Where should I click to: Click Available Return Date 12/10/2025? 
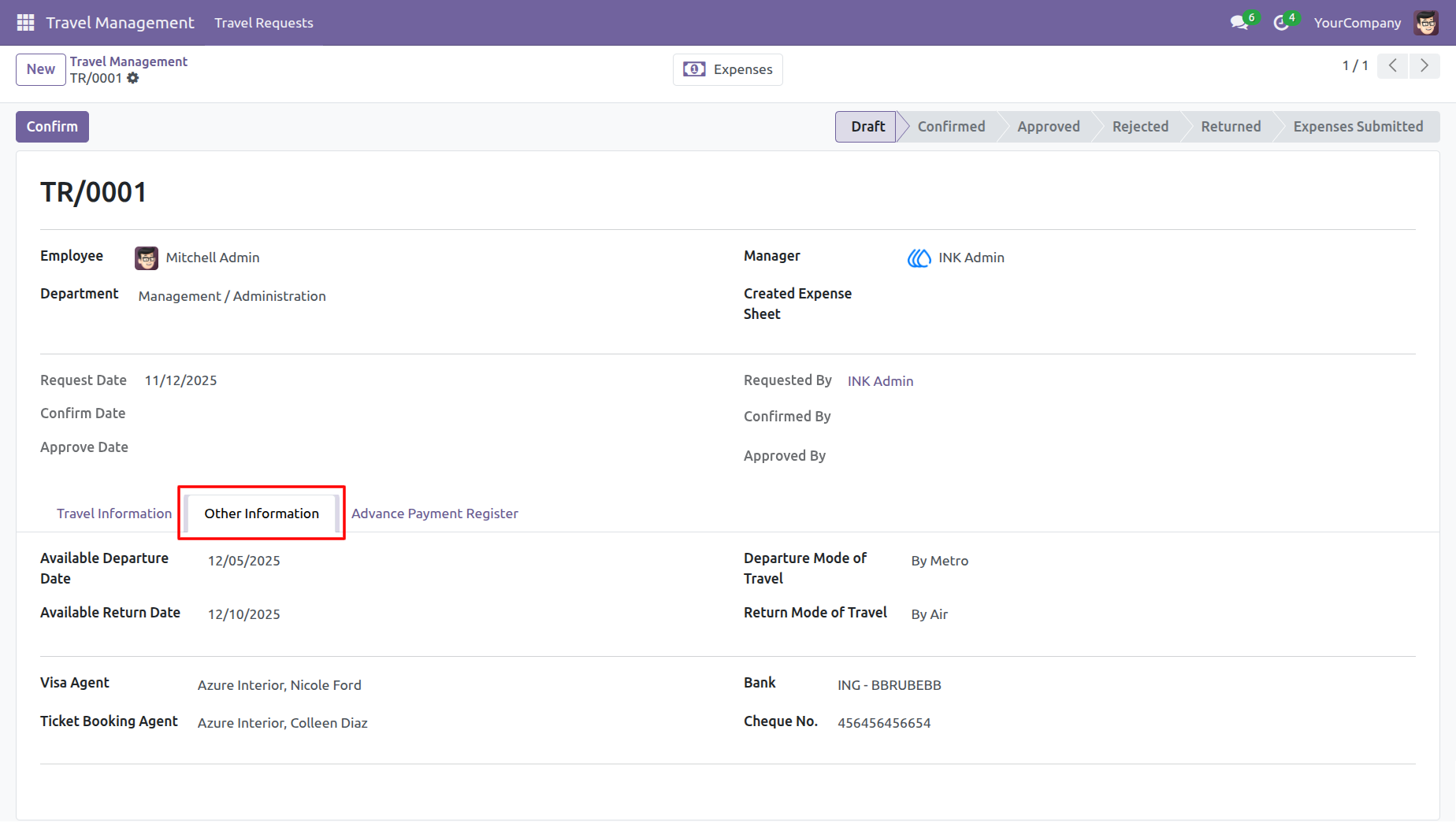(x=244, y=614)
